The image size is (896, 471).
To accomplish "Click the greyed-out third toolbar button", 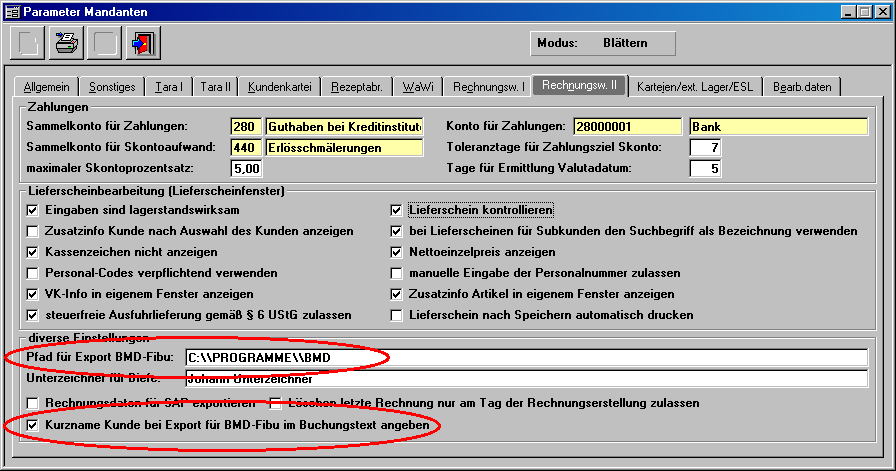I will pos(105,45).
